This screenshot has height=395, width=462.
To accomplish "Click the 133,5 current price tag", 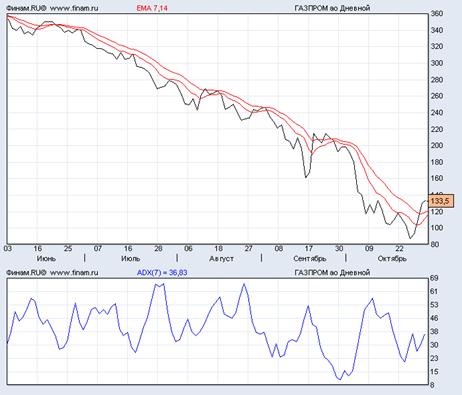I will 441,201.
